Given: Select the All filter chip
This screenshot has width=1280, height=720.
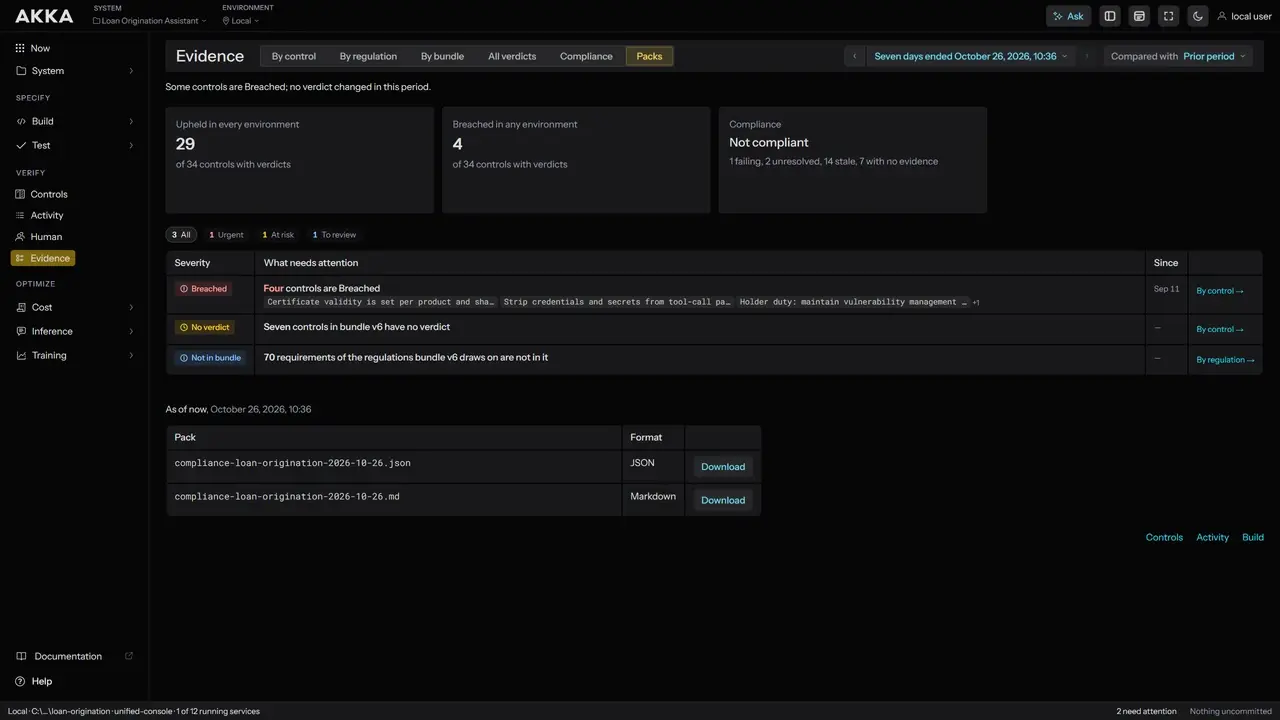Looking at the screenshot, I should click(181, 235).
